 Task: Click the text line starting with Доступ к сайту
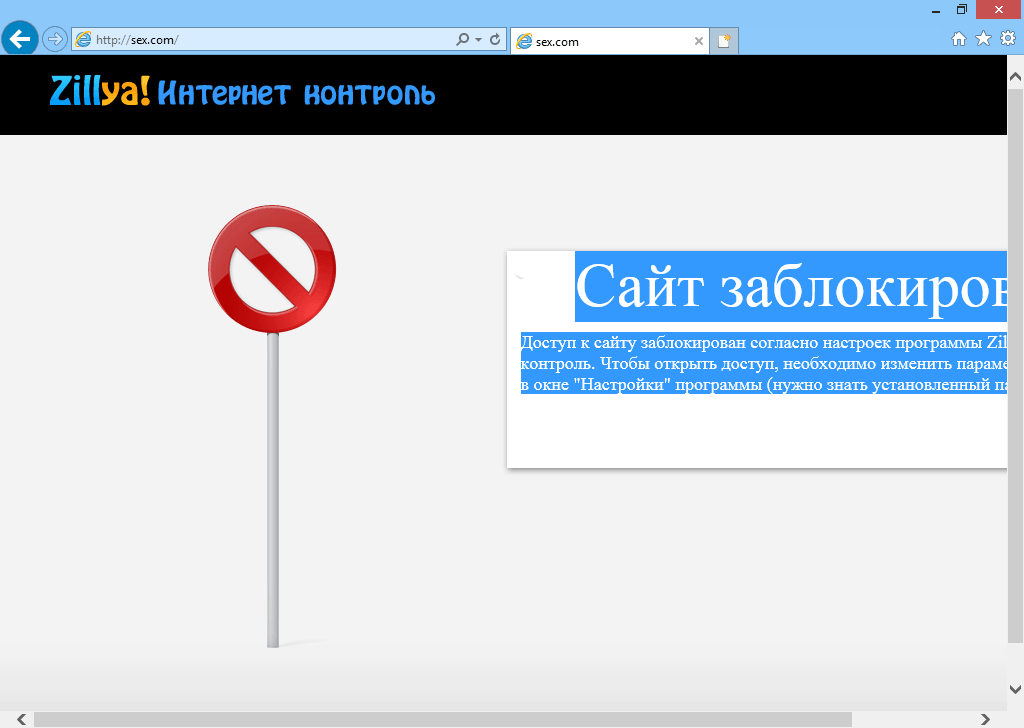tap(763, 342)
